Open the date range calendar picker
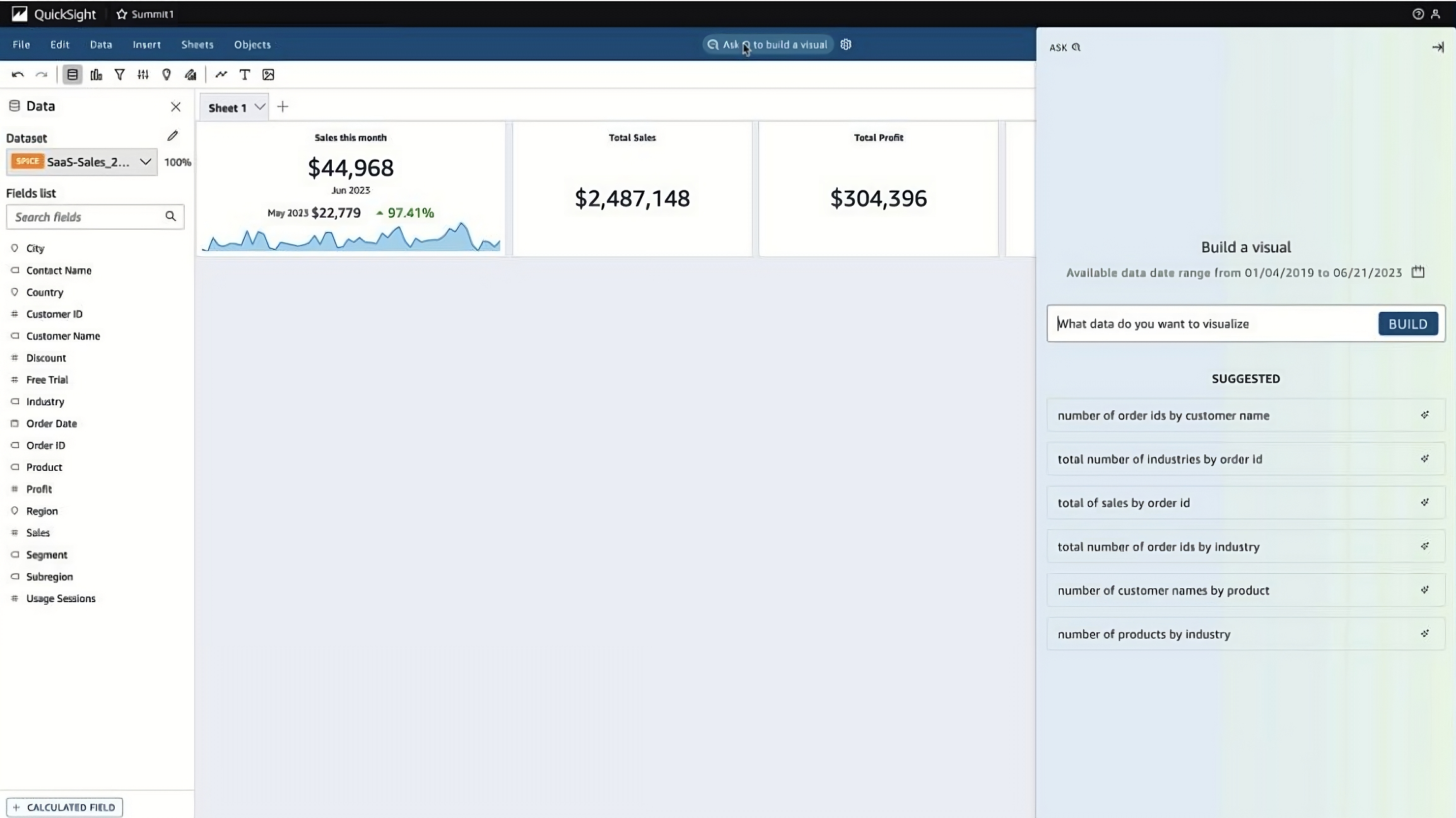Viewport: 1456px width, 818px height. coord(1418,272)
